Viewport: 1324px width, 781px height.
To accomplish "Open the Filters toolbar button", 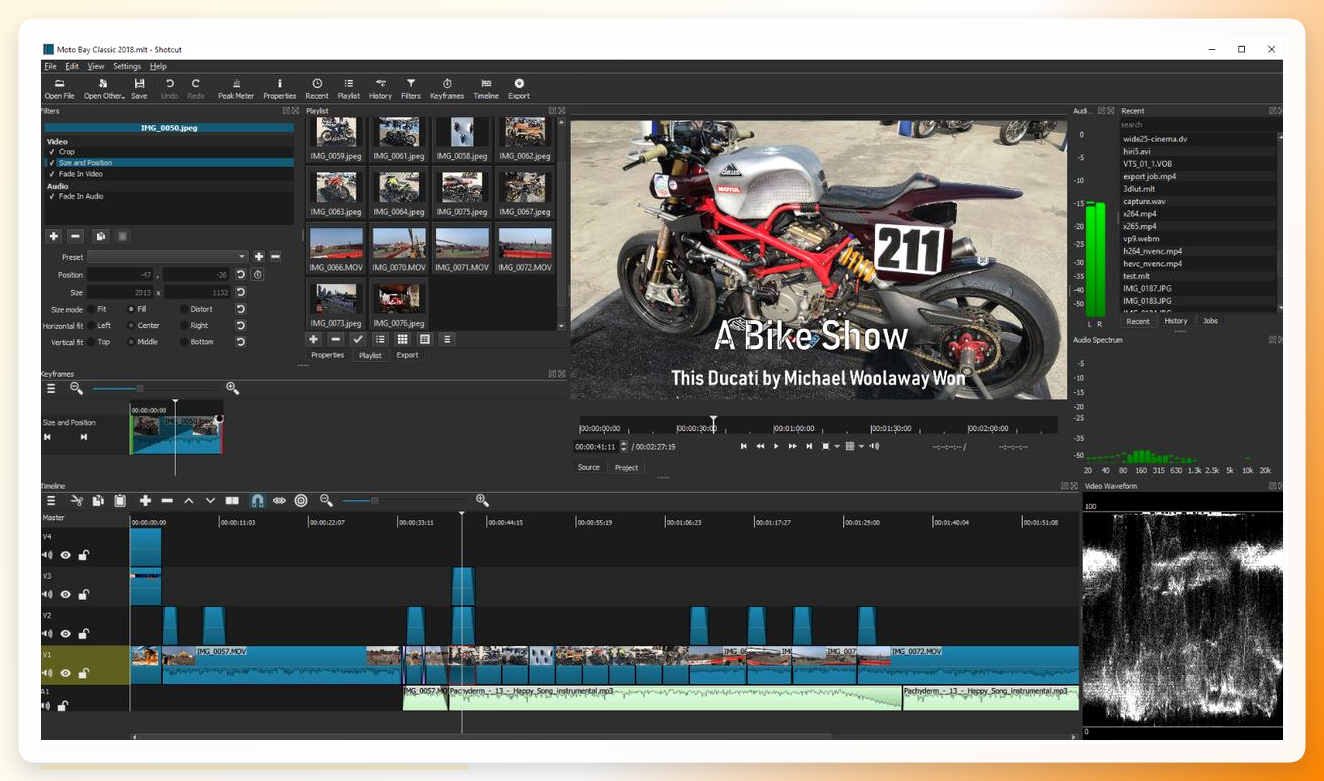I will point(411,89).
